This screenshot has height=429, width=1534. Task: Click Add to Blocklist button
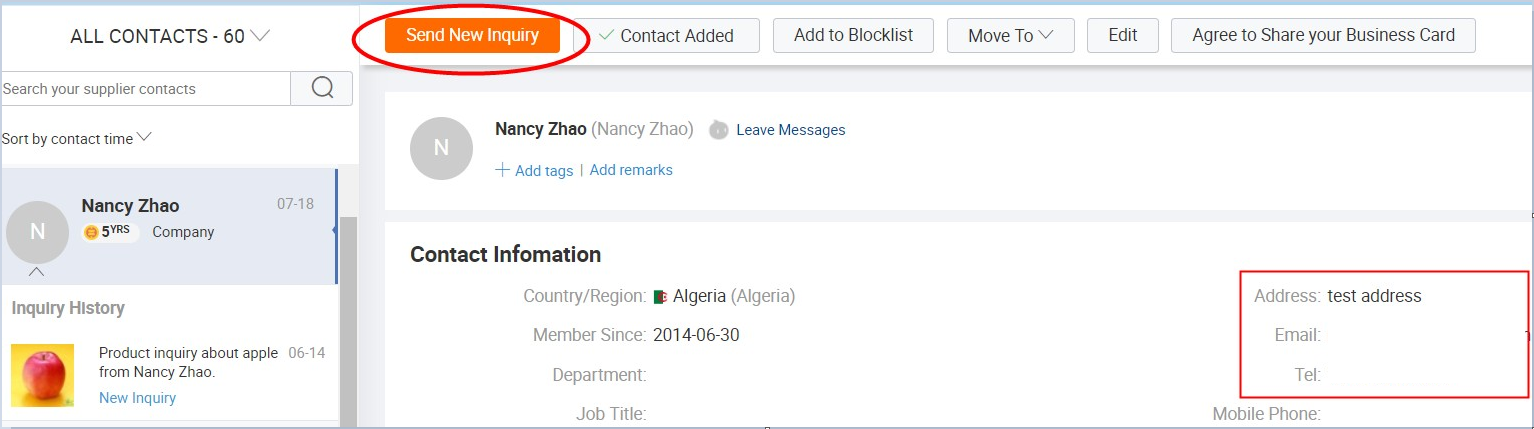pyautogui.click(x=853, y=36)
